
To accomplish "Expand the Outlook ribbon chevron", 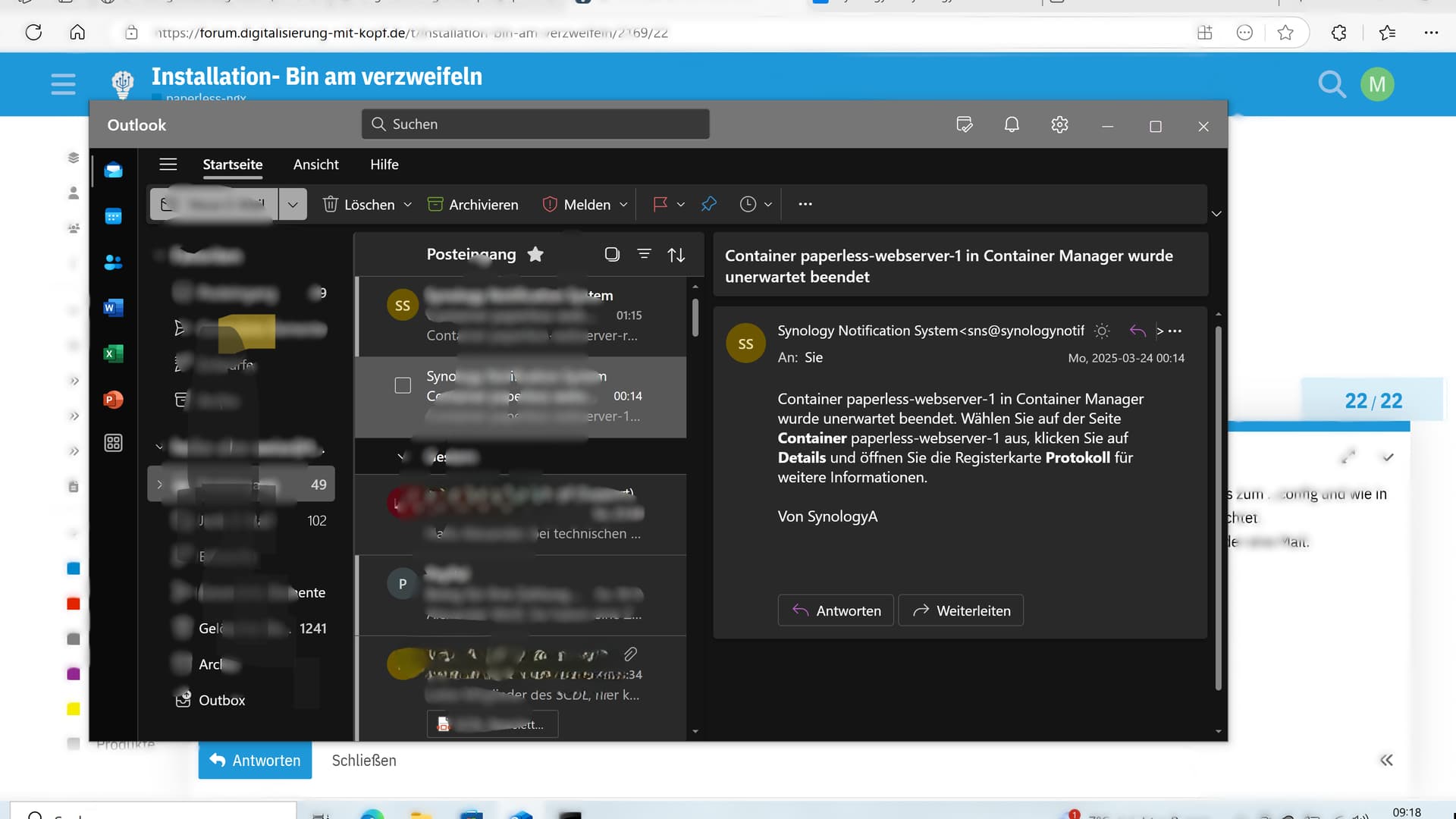I will click(x=1216, y=214).
